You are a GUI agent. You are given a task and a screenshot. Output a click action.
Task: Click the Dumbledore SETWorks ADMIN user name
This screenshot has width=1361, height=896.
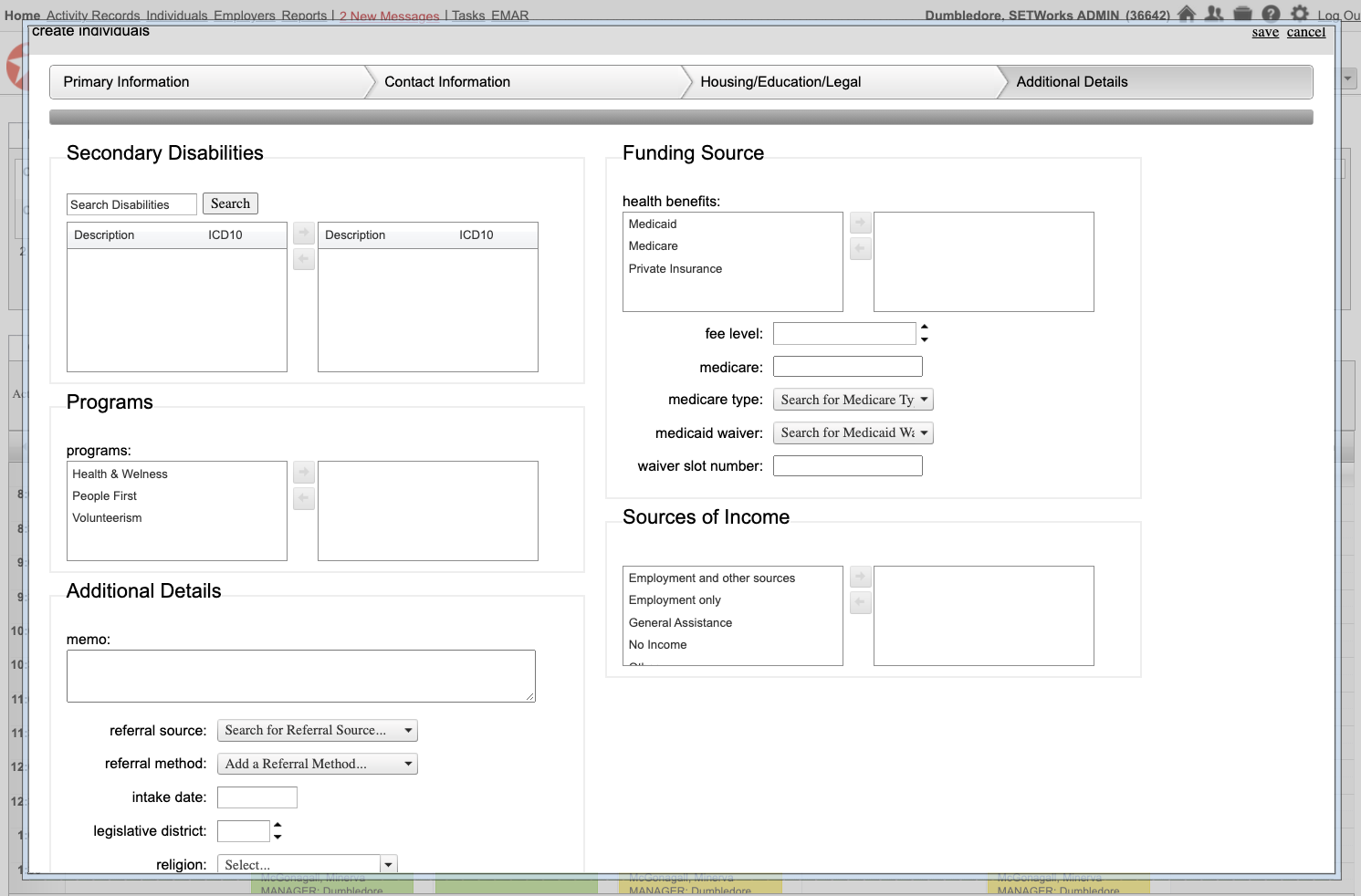(1047, 16)
